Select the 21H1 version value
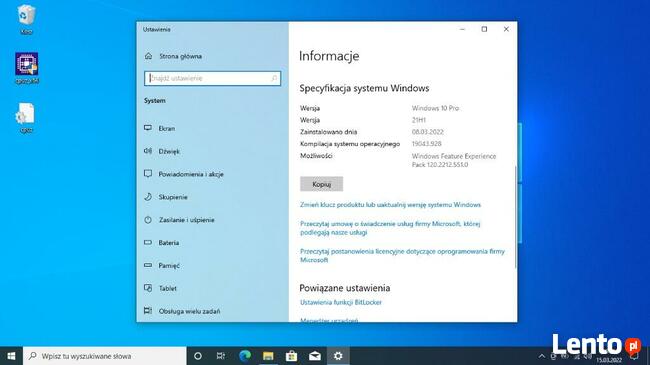The image size is (650, 365). 419,120
